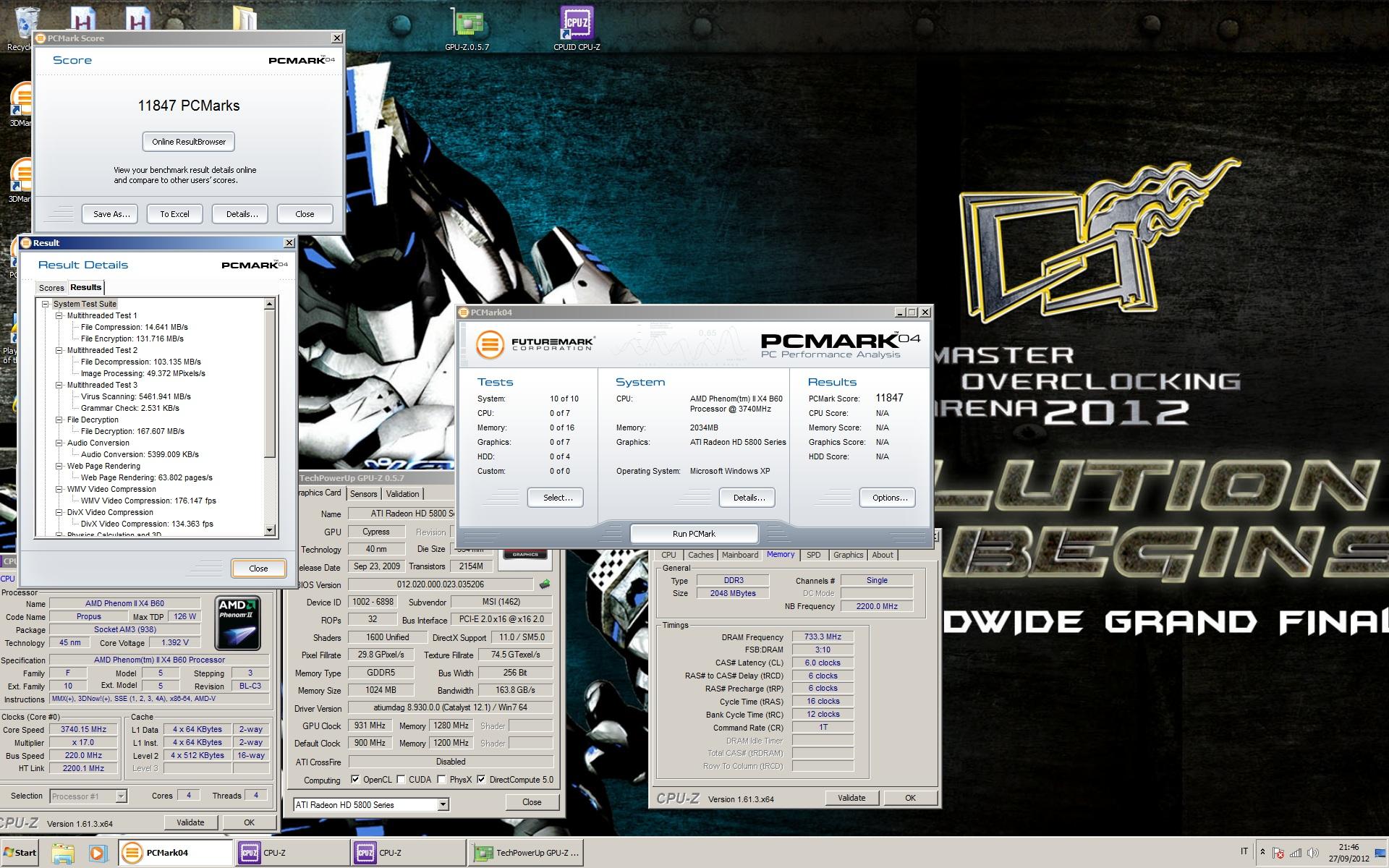Switch to TechPowerUp GPU-Z taskbar button

(526, 853)
